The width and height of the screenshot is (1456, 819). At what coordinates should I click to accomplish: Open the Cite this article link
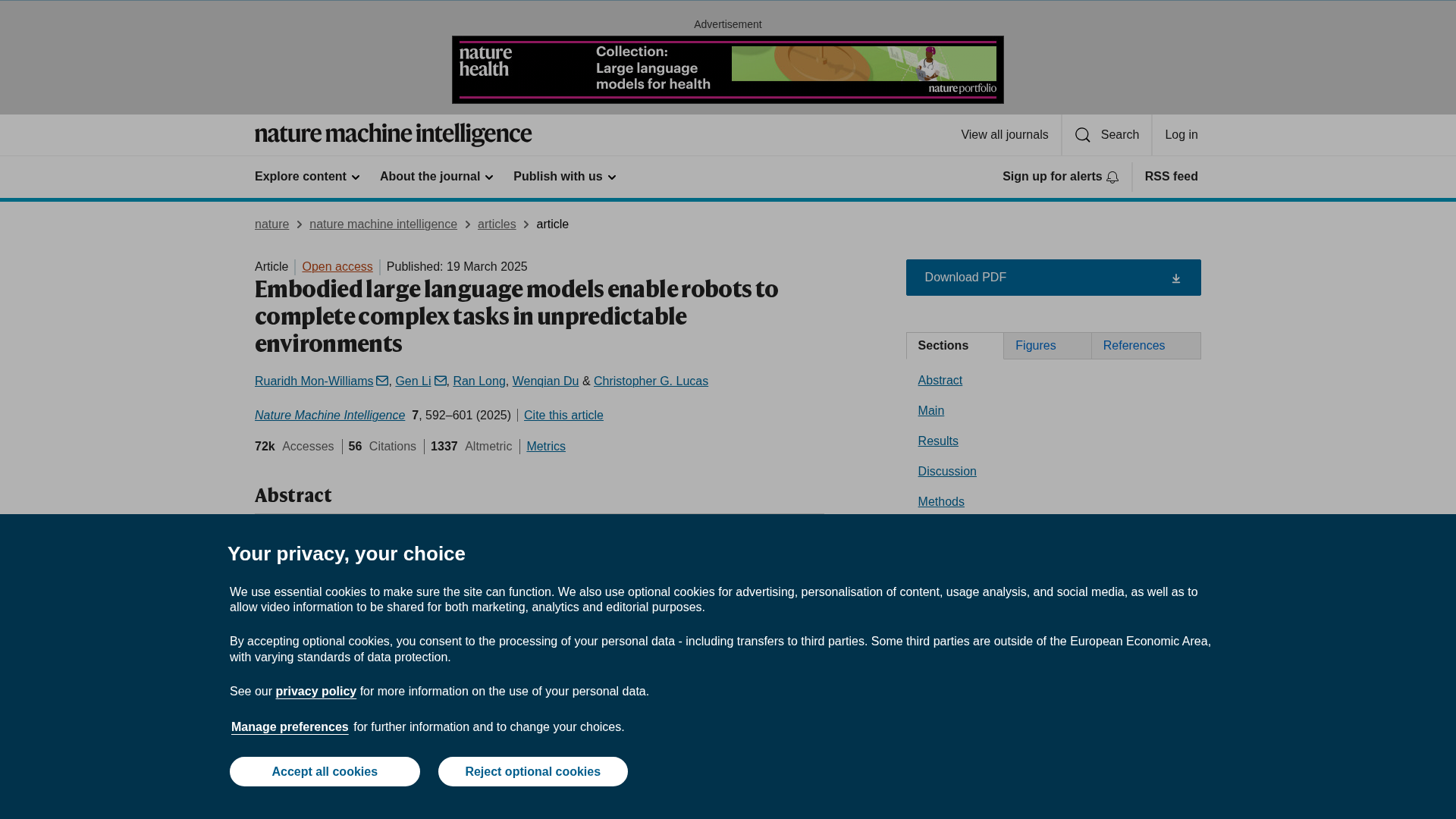coord(563,415)
